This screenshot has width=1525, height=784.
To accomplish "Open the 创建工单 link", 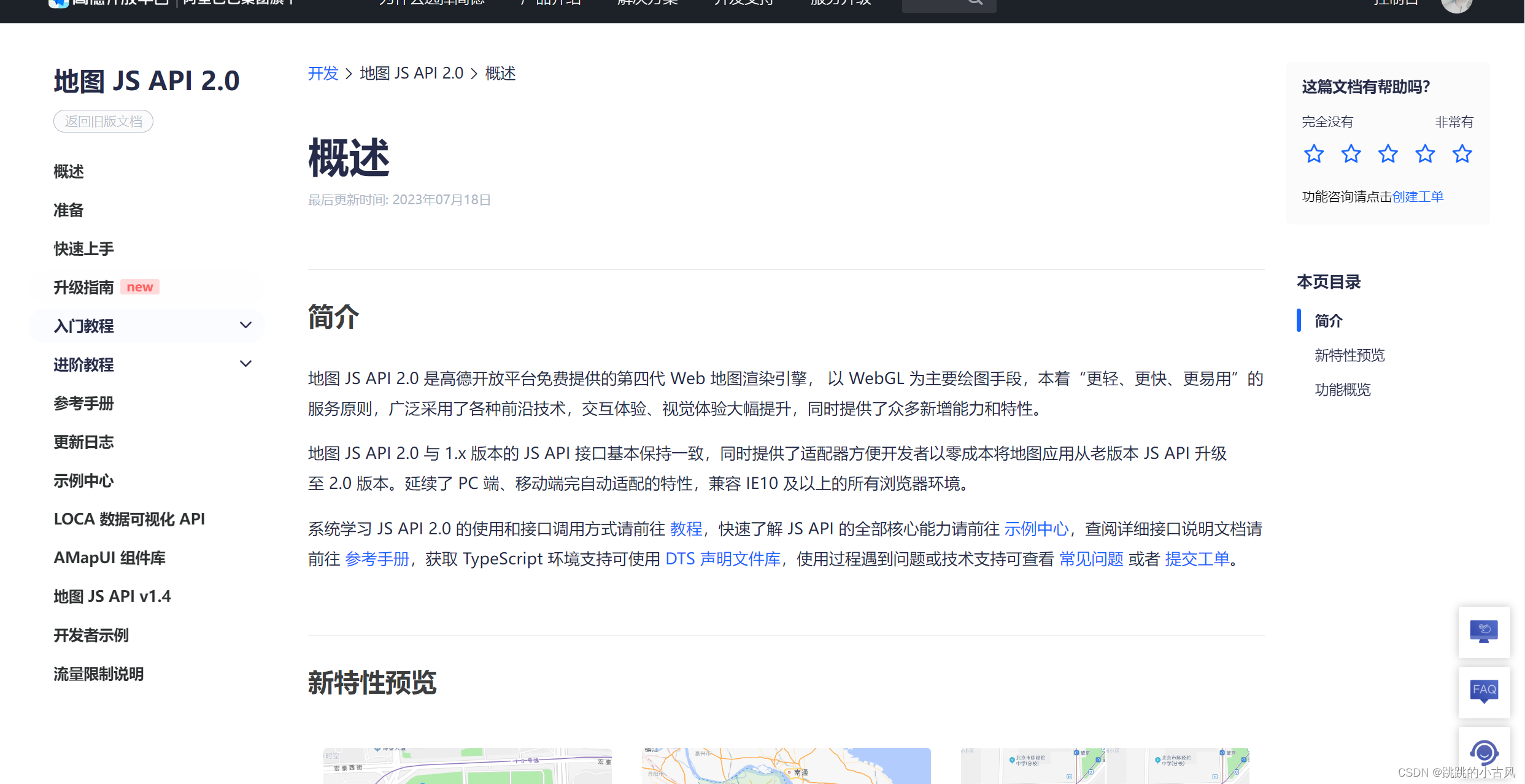I will 1418,196.
